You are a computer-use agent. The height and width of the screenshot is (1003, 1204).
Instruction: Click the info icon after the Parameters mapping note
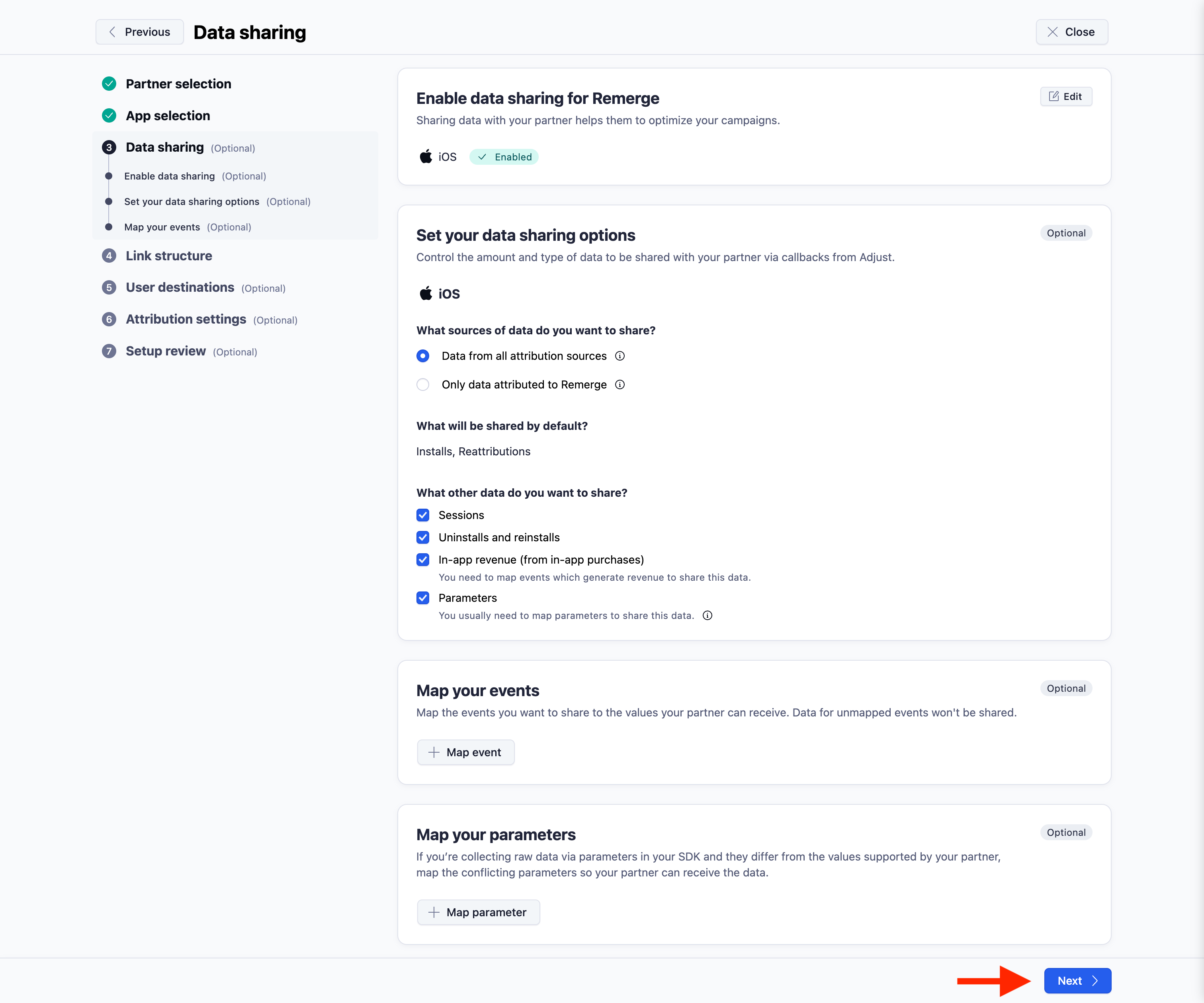pyautogui.click(x=707, y=616)
